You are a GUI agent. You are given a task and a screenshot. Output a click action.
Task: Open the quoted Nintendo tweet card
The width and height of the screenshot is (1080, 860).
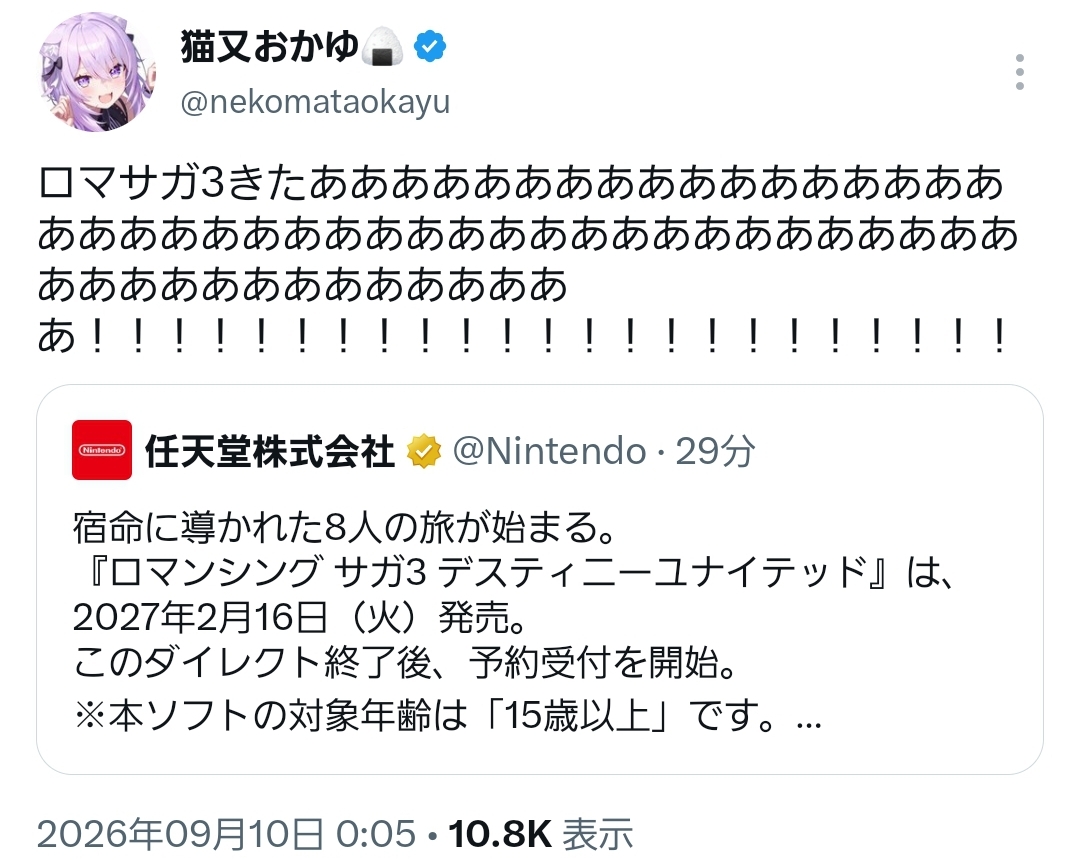coord(539,579)
